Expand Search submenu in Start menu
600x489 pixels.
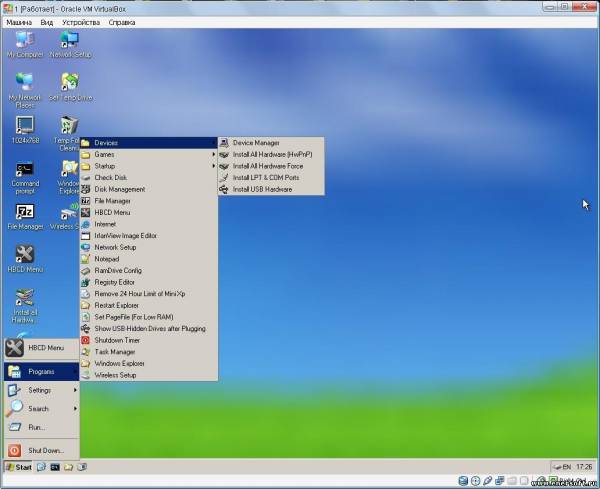click(x=41, y=409)
